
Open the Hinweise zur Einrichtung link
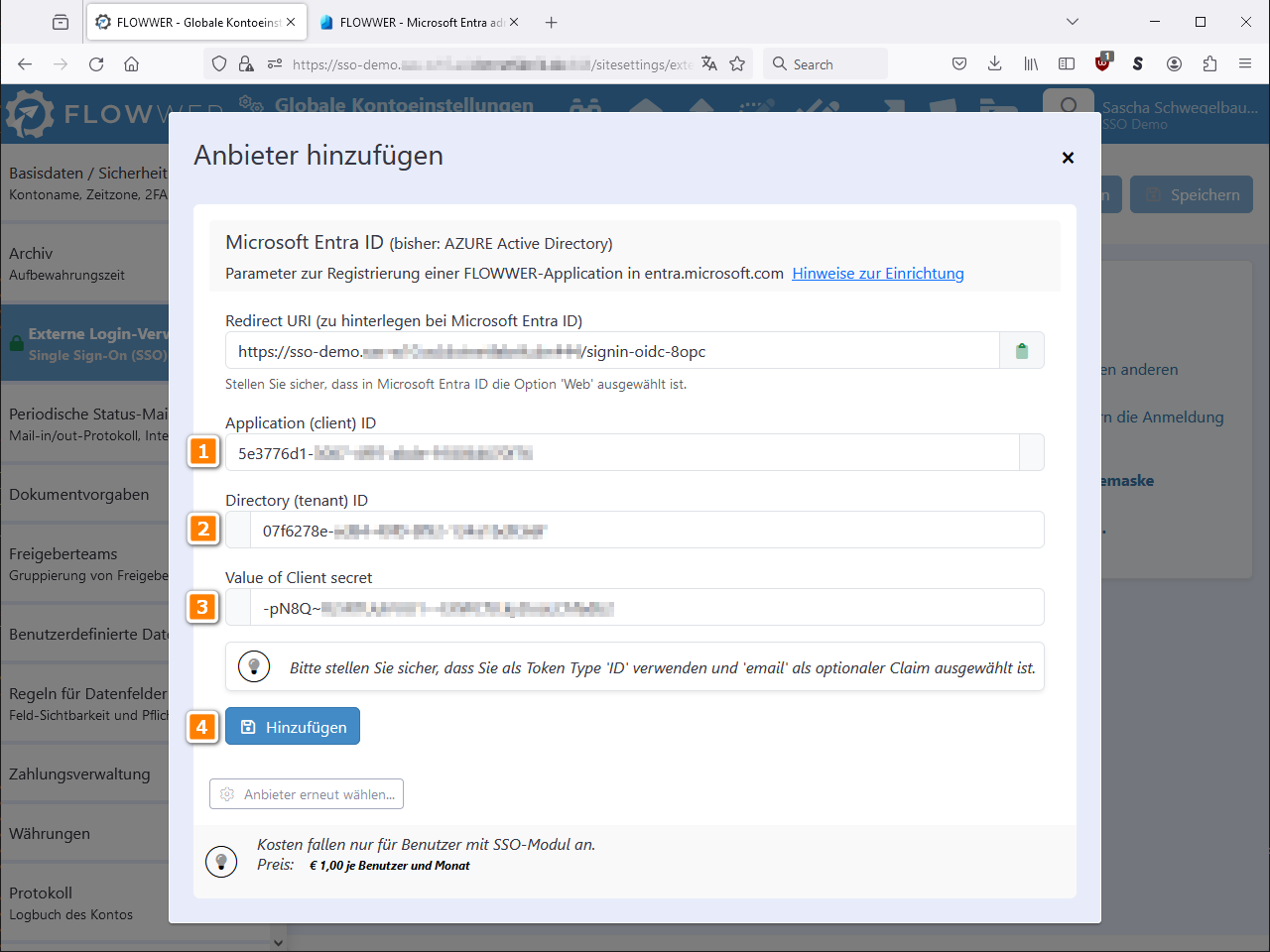pyautogui.click(x=877, y=274)
